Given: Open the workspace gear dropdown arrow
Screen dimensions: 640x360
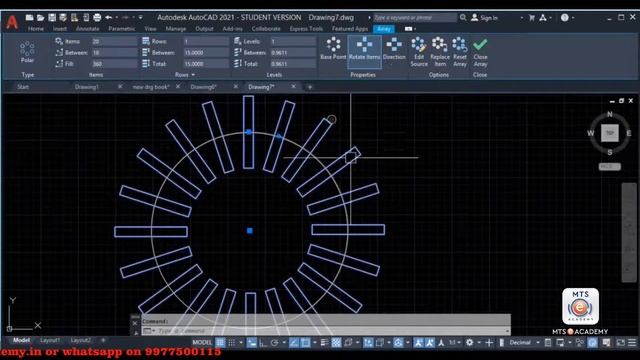Looking at the screenshot, I should 479,342.
